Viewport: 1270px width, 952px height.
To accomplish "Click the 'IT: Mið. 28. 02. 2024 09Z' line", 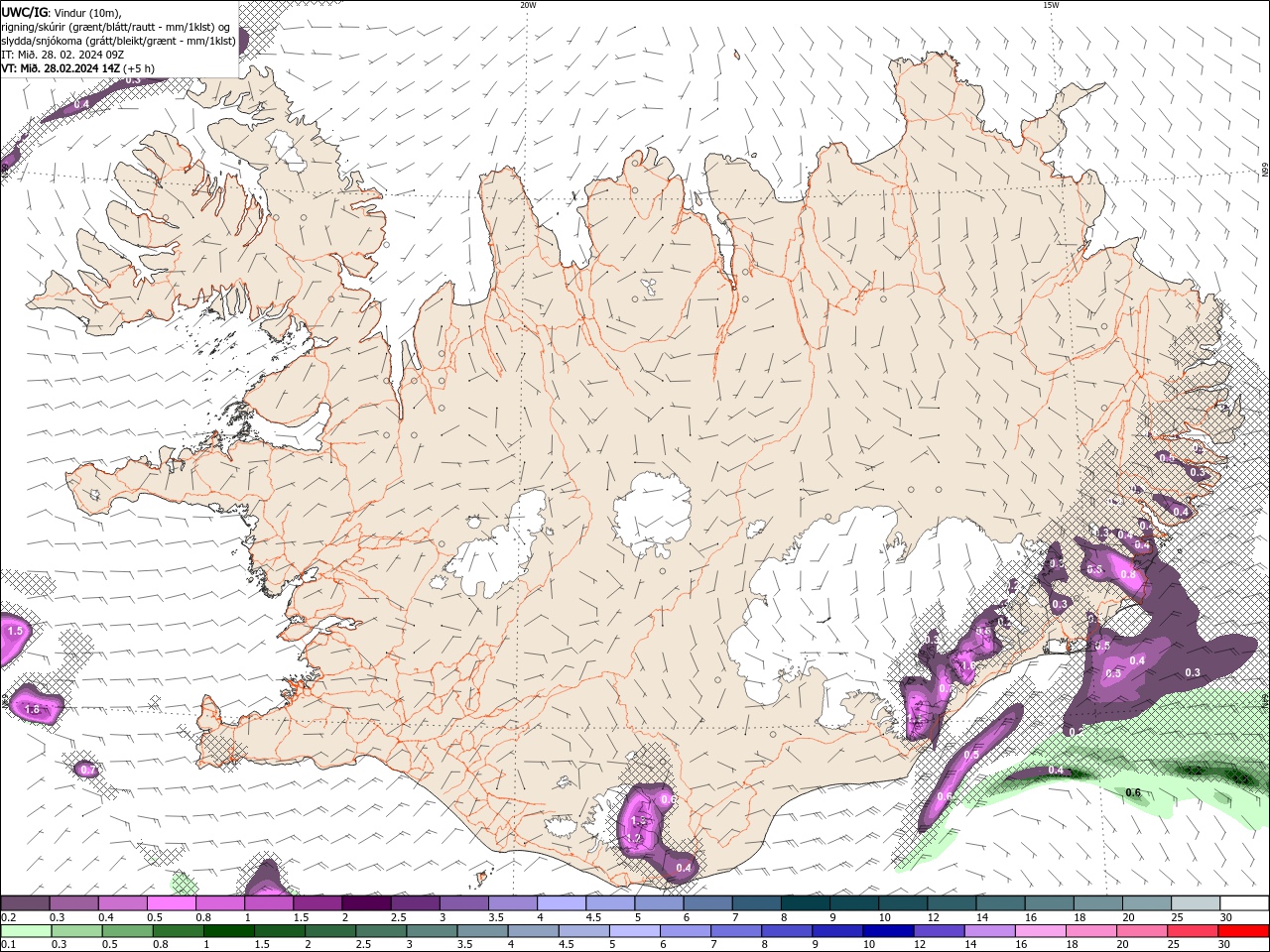I will tap(63, 55).
